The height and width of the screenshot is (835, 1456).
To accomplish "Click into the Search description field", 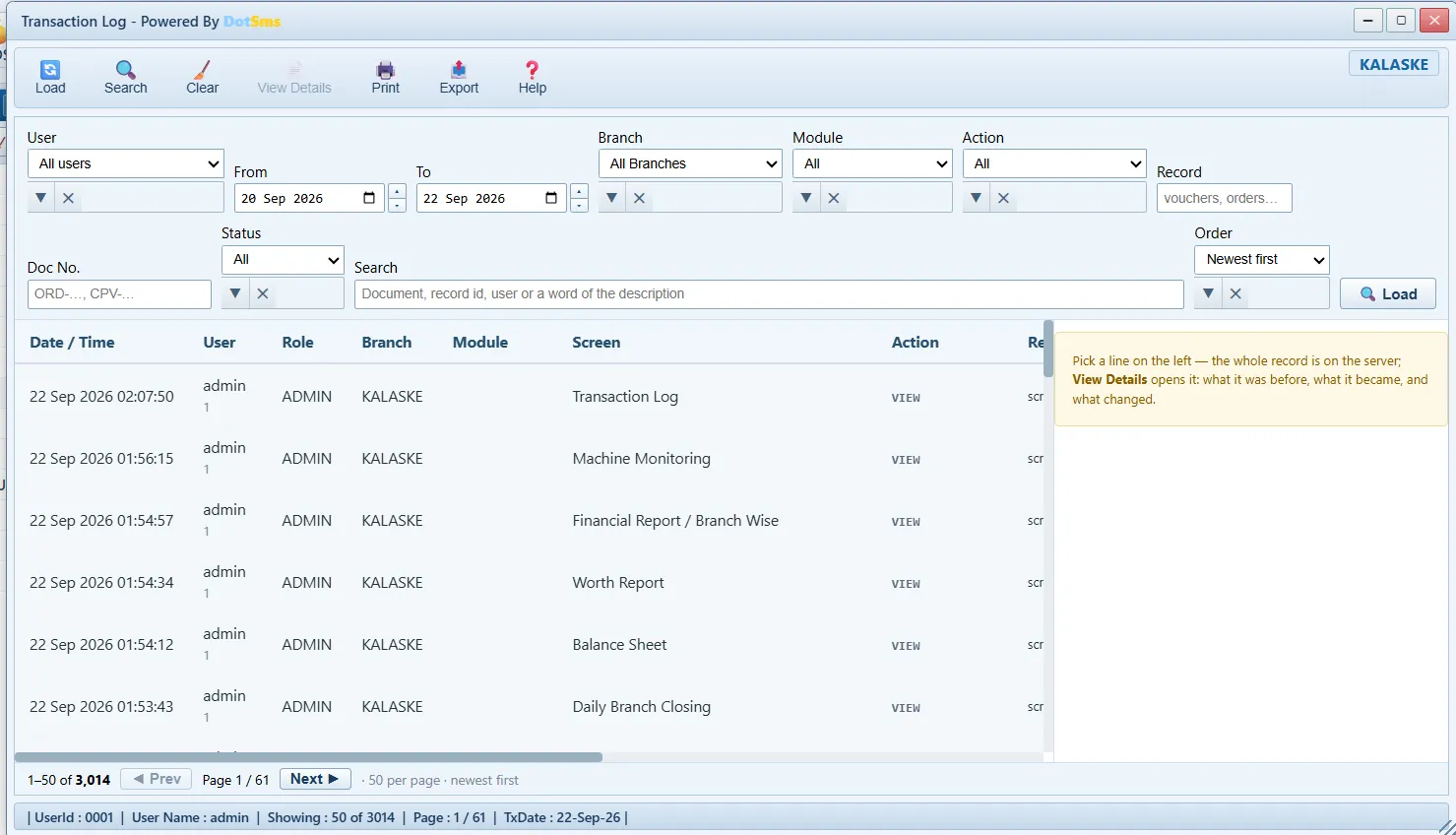I will pyautogui.click(x=769, y=293).
